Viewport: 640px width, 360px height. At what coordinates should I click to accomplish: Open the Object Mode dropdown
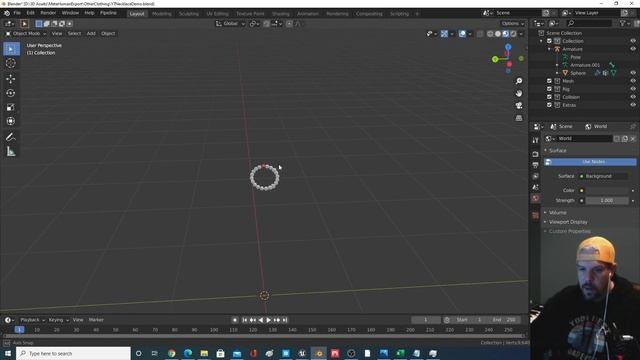[26, 33]
